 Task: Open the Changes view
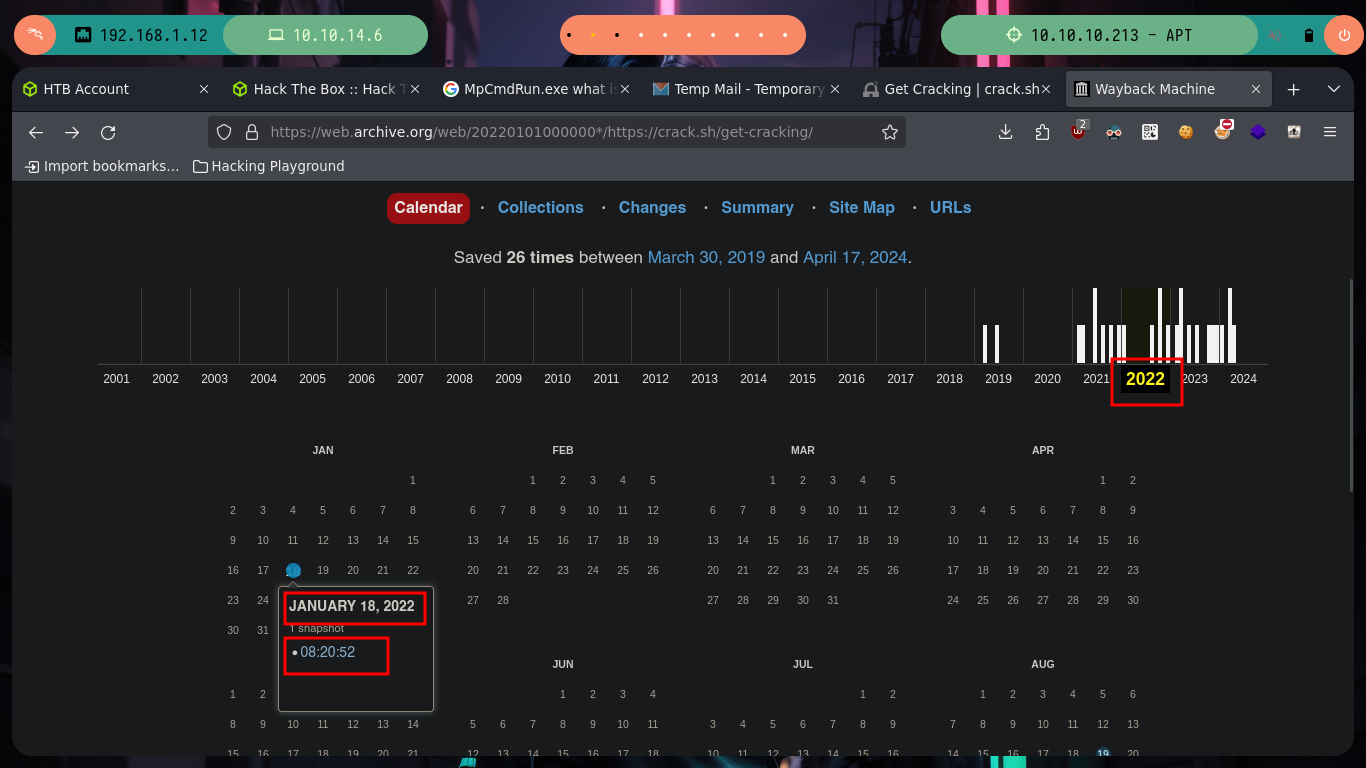[x=652, y=207]
